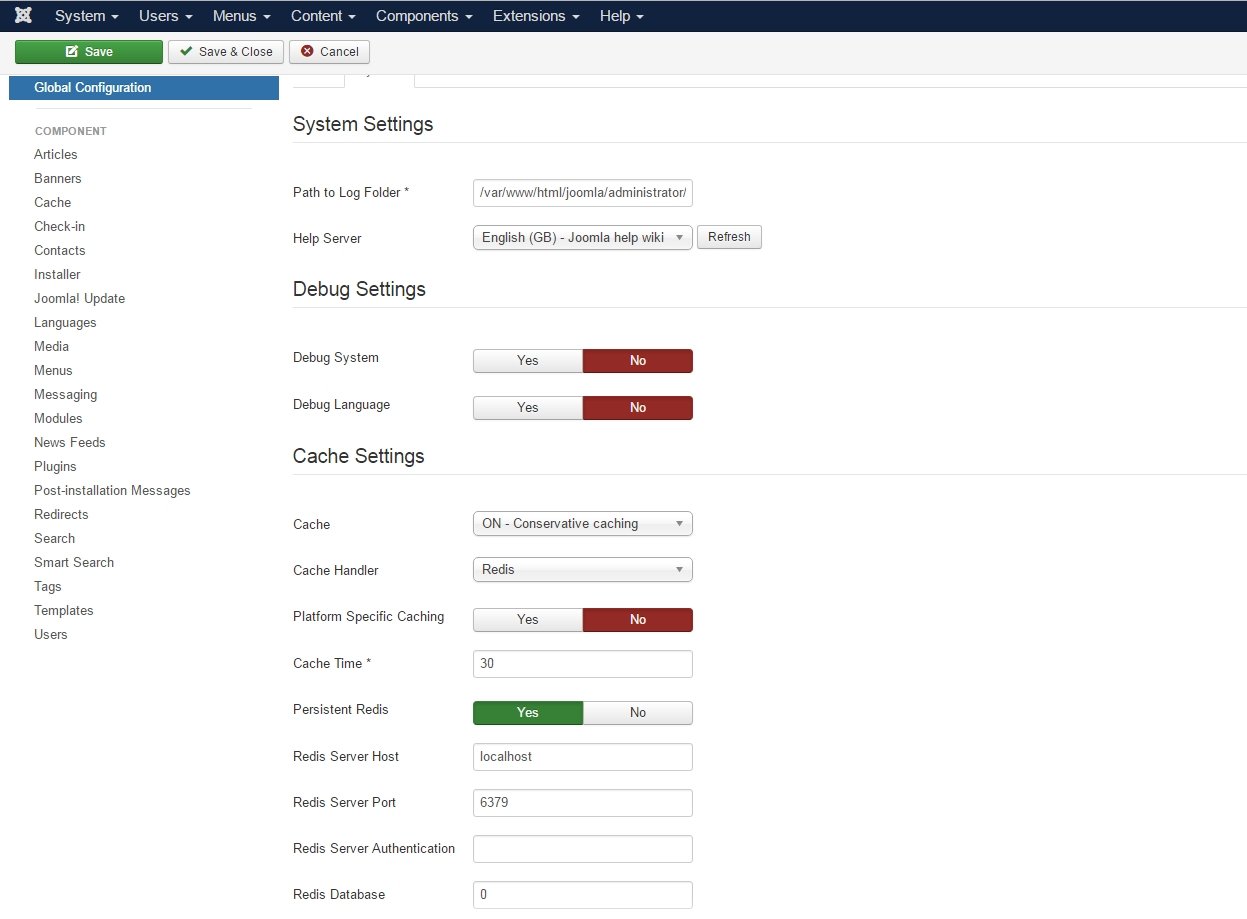The width and height of the screenshot is (1247, 919).
Task: Click the green Save button
Action: 88,52
